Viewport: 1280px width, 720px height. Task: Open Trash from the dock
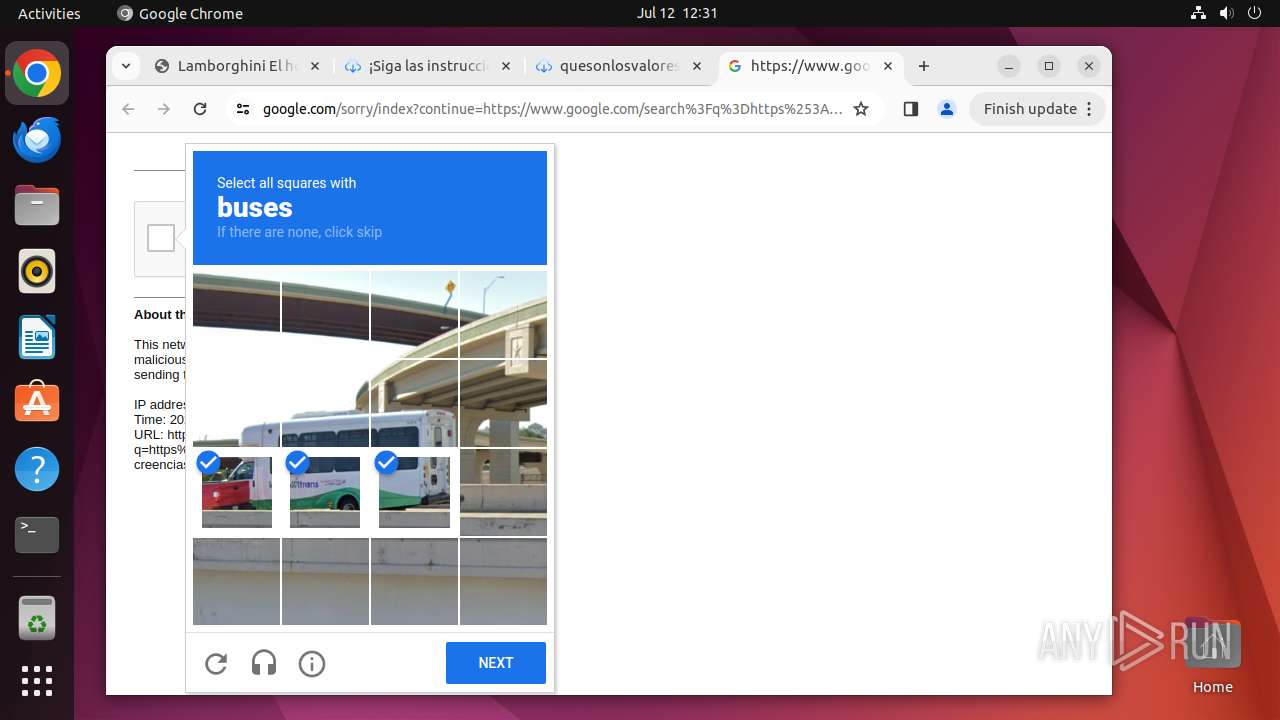tap(37, 618)
